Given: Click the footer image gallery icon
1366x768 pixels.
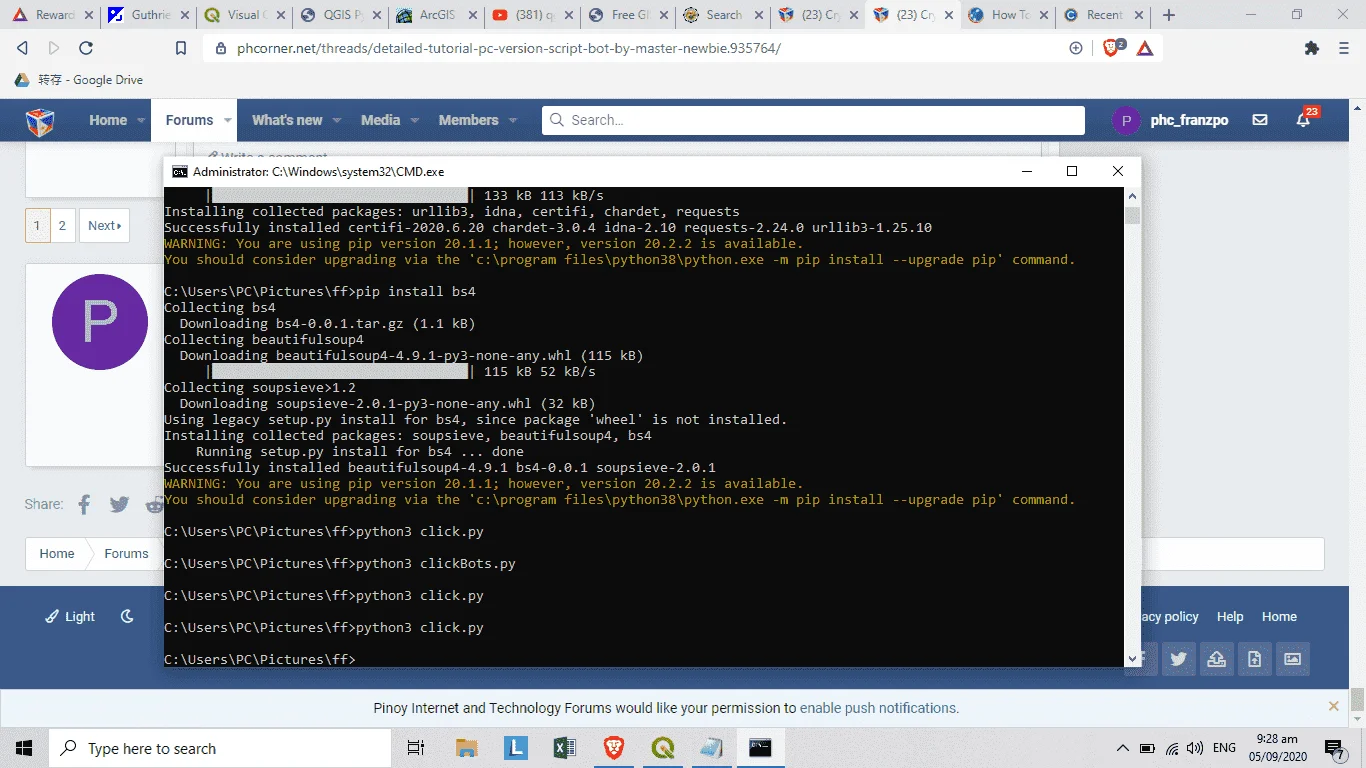Looking at the screenshot, I should [x=1292, y=659].
